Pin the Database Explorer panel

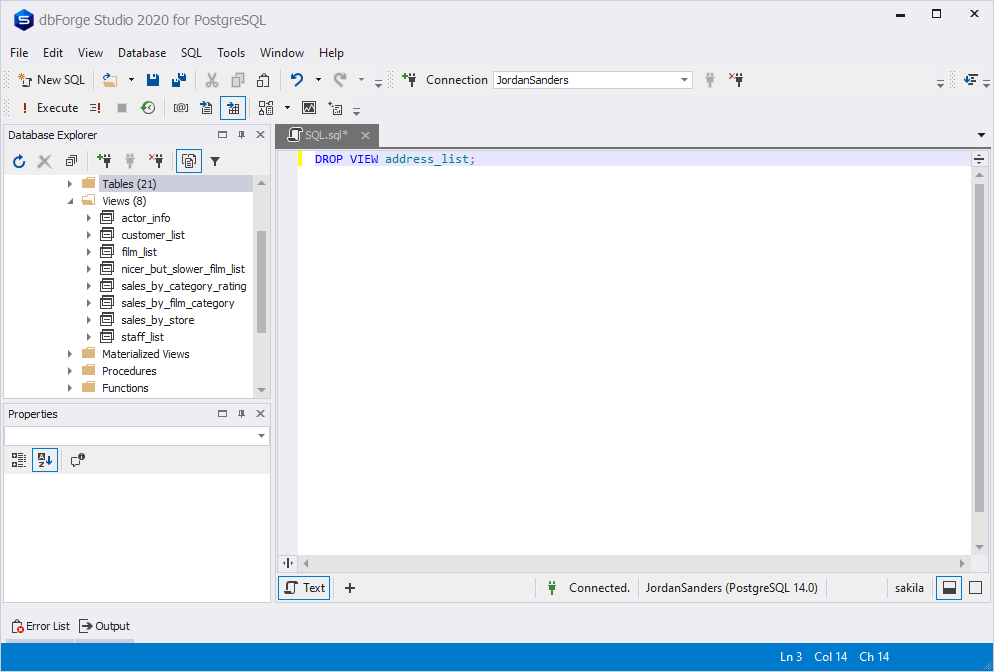[240, 134]
